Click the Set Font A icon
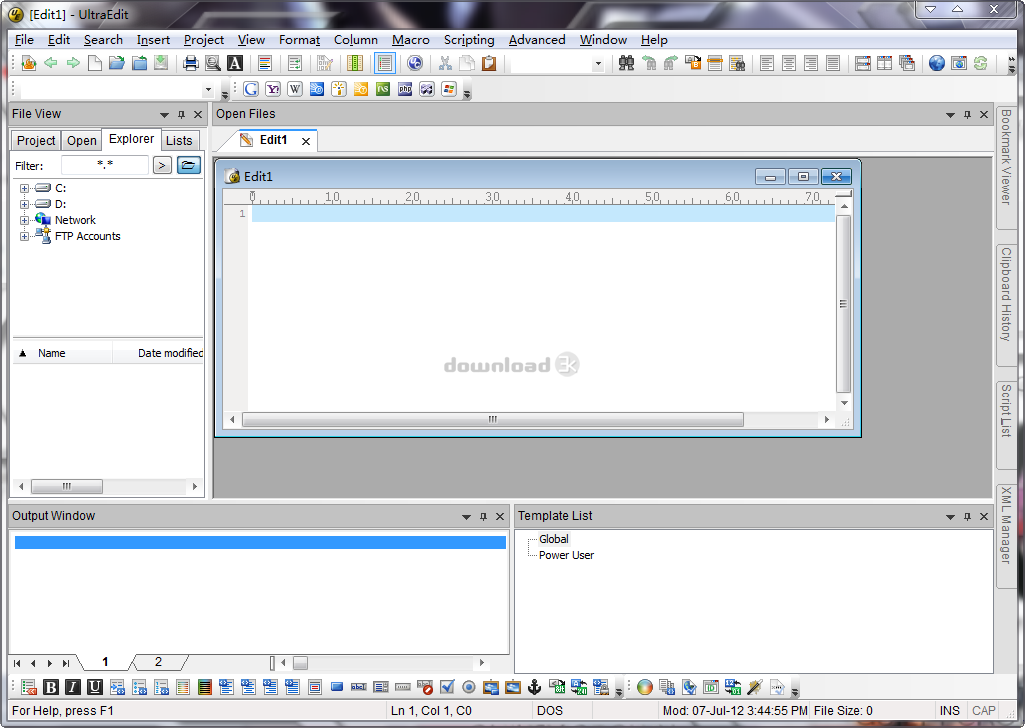Image resolution: width=1025 pixels, height=728 pixels. point(235,63)
